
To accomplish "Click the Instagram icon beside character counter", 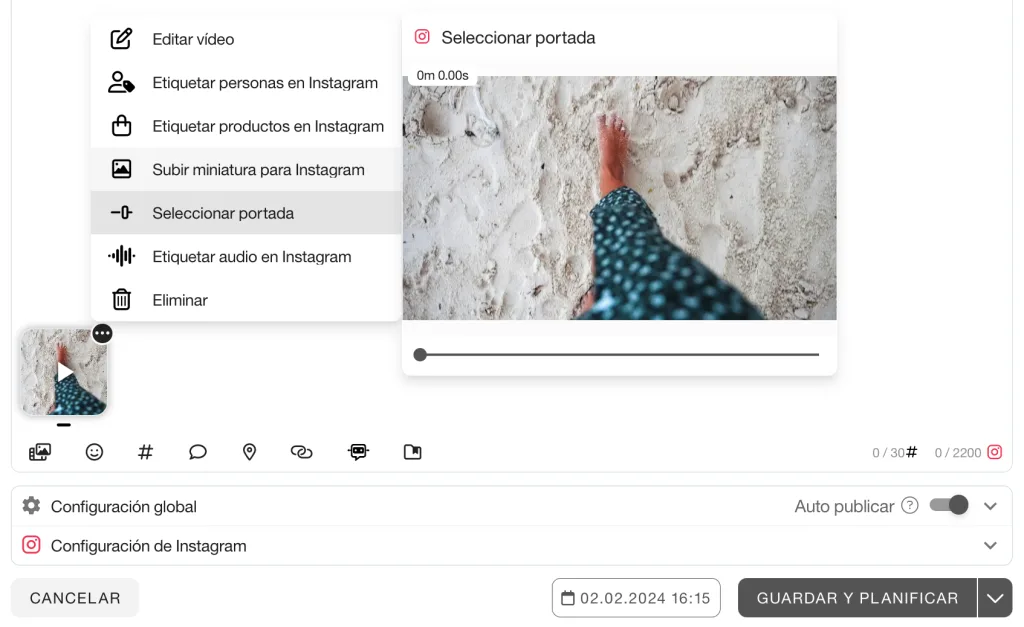I will coord(995,452).
